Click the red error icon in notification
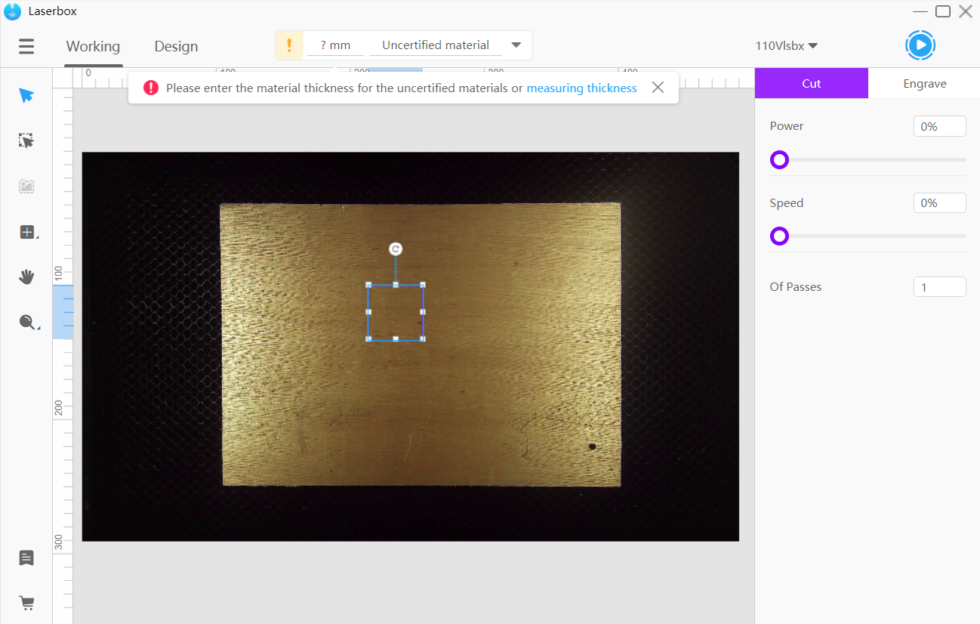 point(151,88)
